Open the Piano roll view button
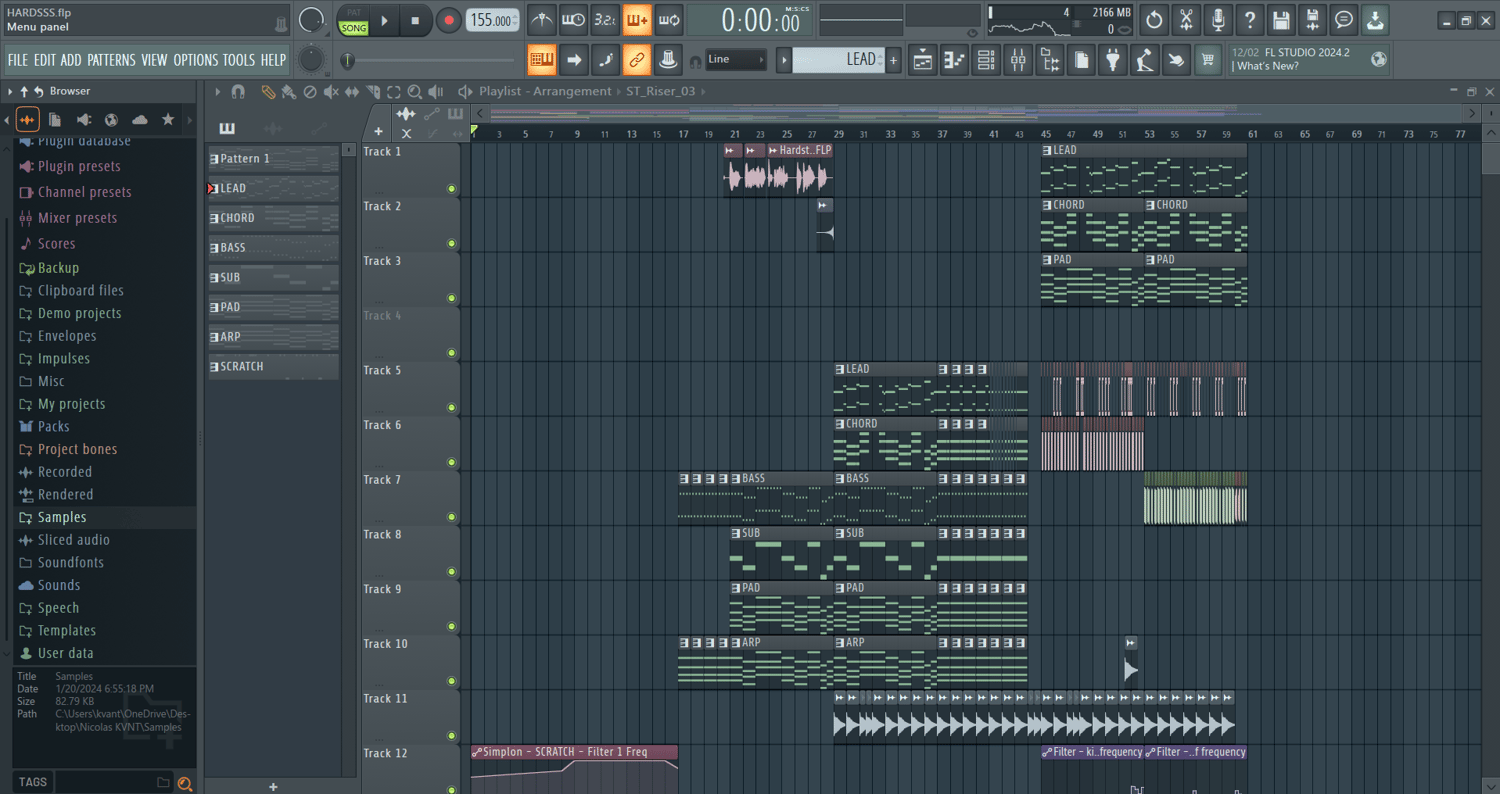1500x794 pixels. 954,60
